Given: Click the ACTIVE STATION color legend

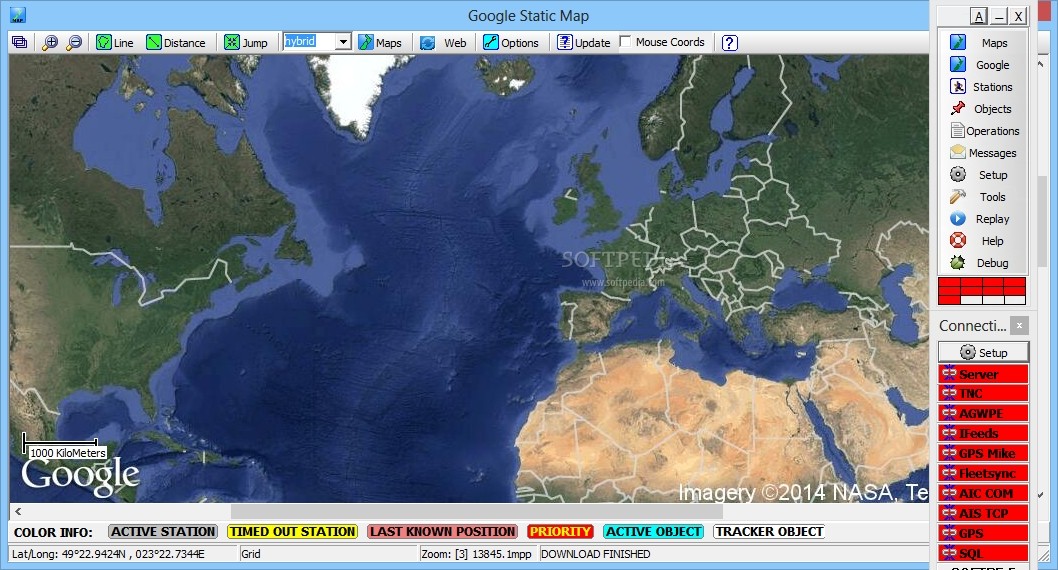Looking at the screenshot, I should click(x=163, y=532).
